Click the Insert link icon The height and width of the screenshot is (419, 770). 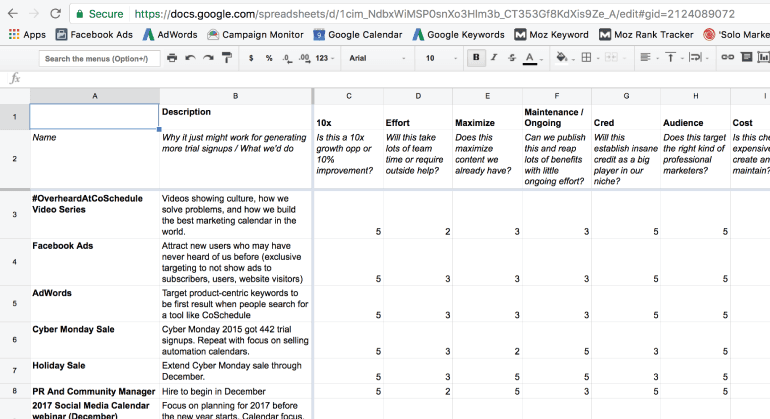pyautogui.click(x=728, y=58)
